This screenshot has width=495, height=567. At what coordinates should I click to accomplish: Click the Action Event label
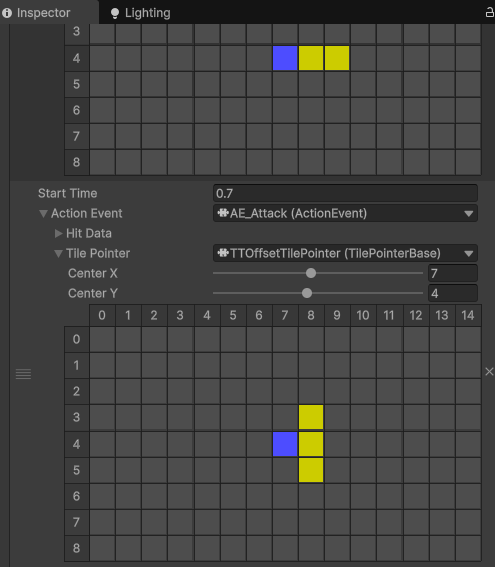tap(87, 213)
